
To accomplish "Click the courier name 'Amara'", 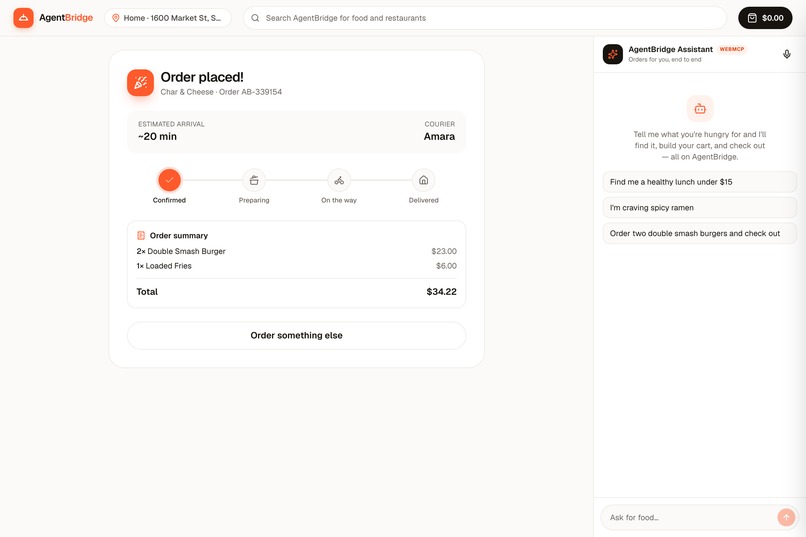I will (439, 136).
